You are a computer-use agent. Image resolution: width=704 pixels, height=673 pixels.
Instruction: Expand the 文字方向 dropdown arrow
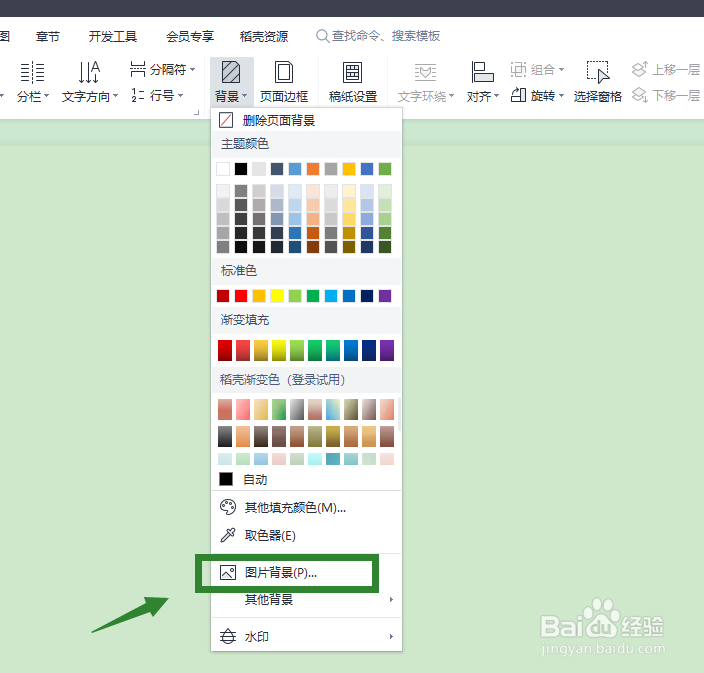click(115, 96)
